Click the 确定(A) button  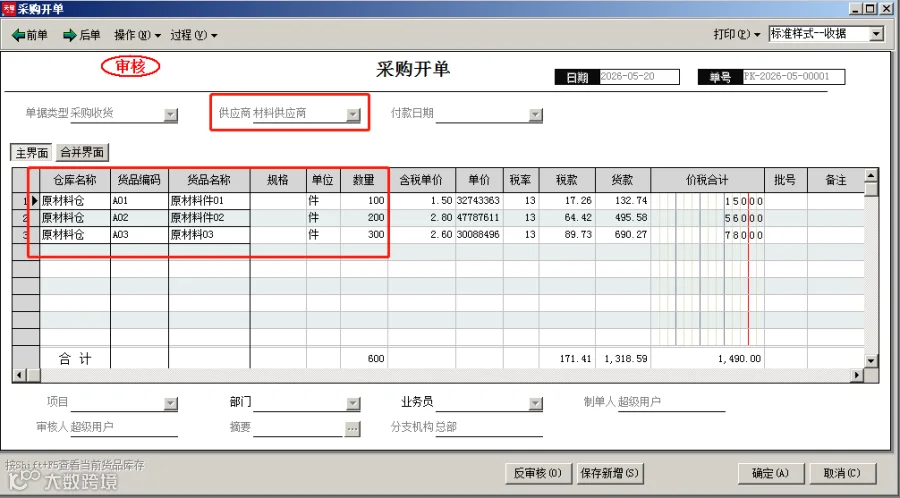click(x=771, y=473)
